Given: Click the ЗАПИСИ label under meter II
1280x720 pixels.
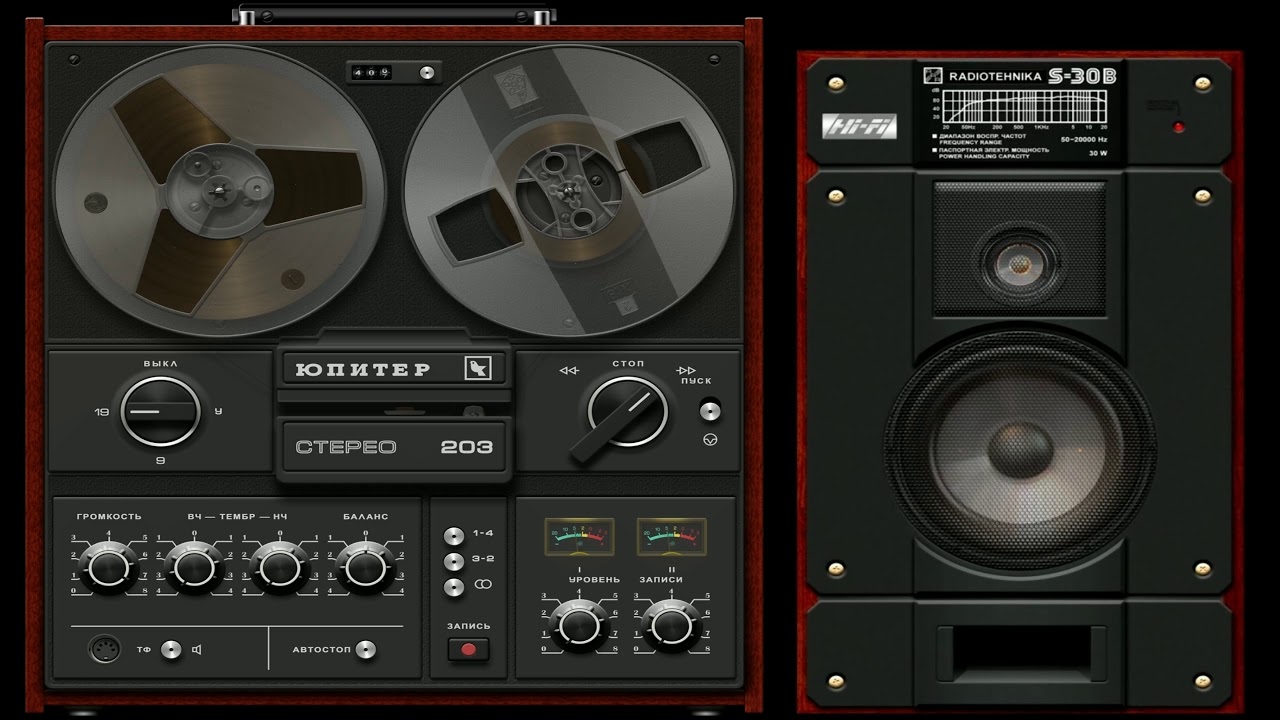Looking at the screenshot, I should click(x=660, y=580).
